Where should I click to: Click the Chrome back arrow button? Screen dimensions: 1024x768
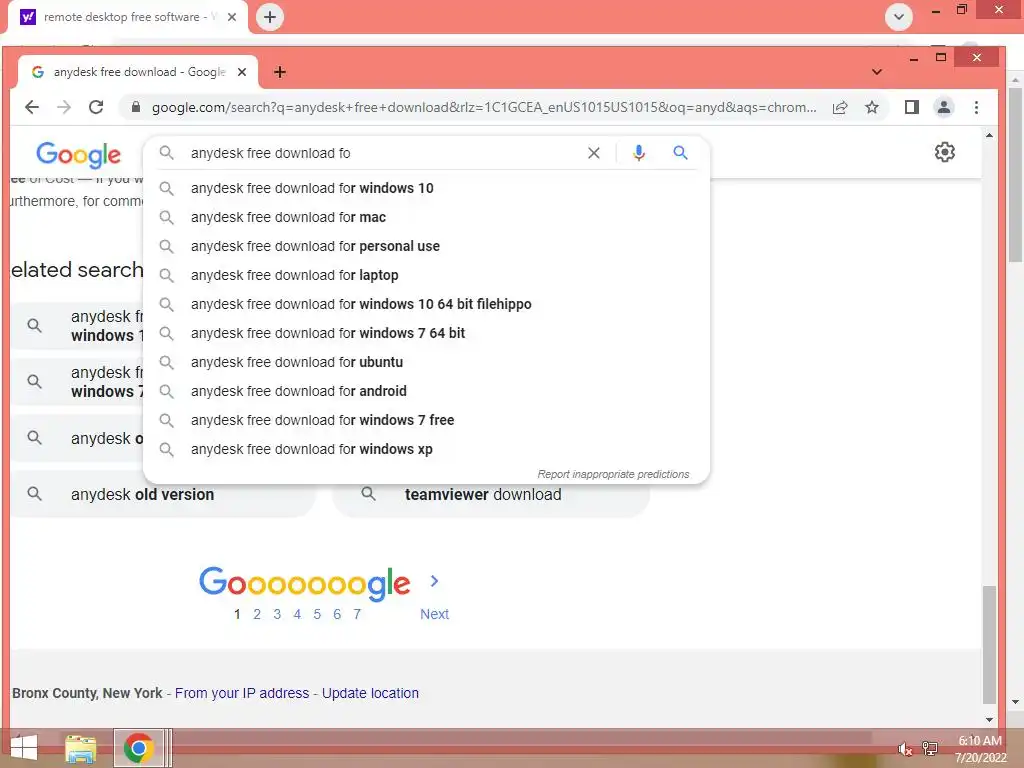(31, 107)
